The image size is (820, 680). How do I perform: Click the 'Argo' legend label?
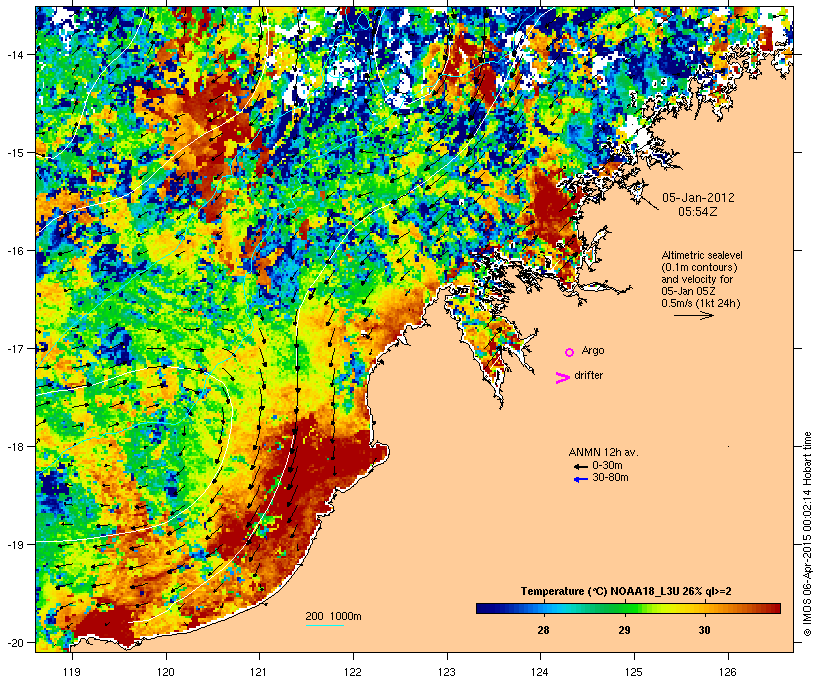tap(593, 351)
